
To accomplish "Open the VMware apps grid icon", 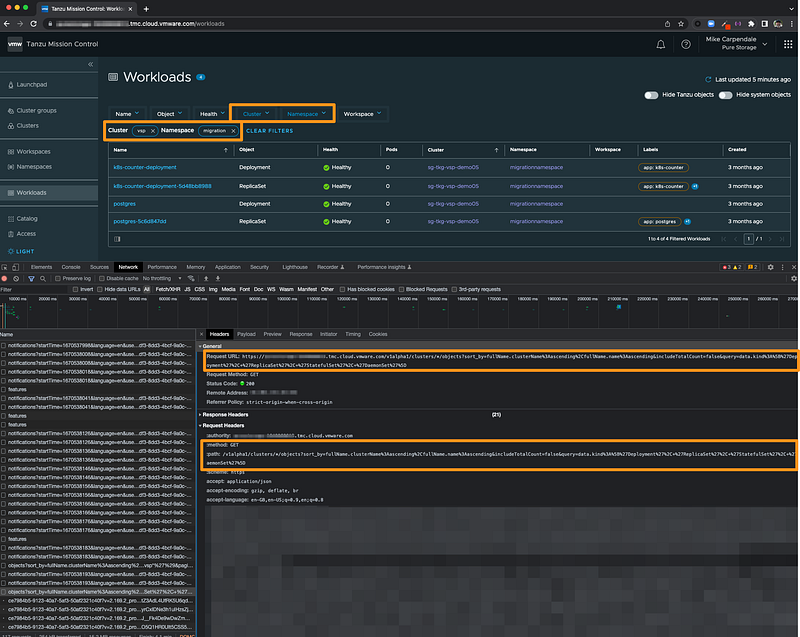I will (x=788, y=44).
